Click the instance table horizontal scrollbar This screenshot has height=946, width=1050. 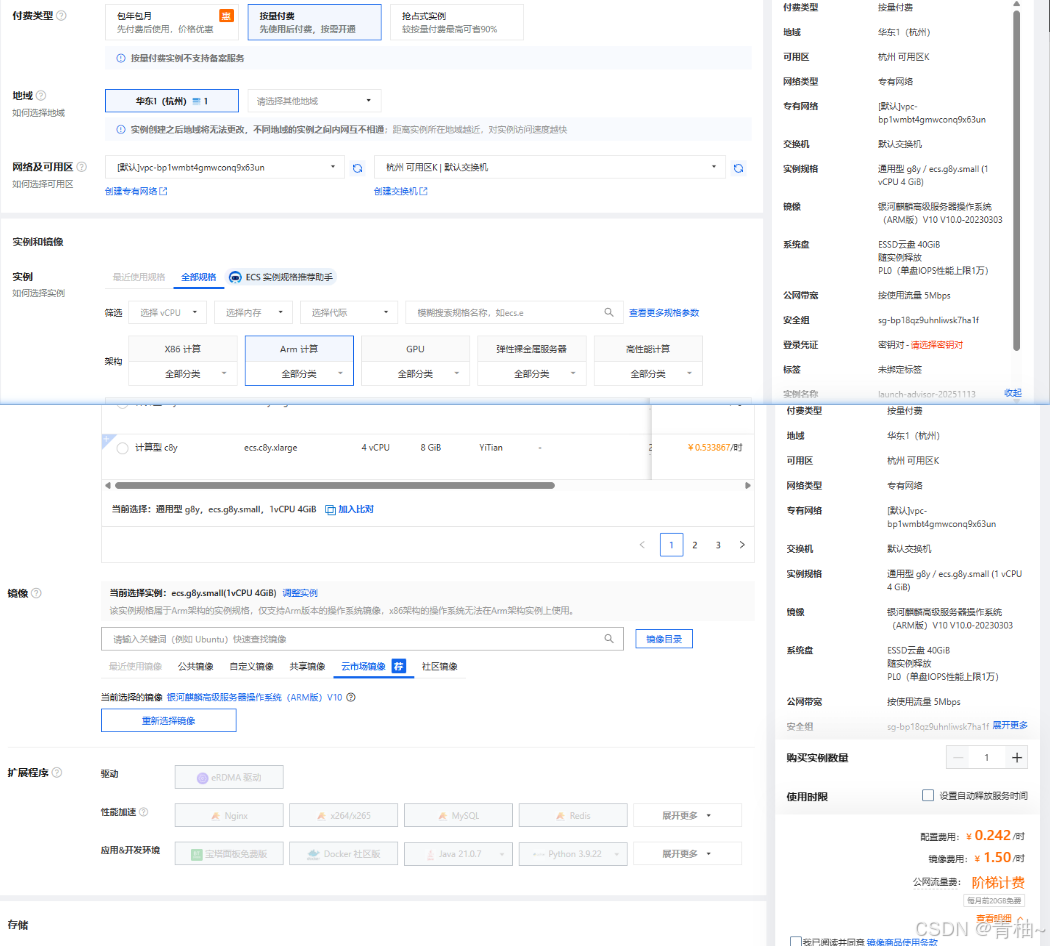point(330,486)
